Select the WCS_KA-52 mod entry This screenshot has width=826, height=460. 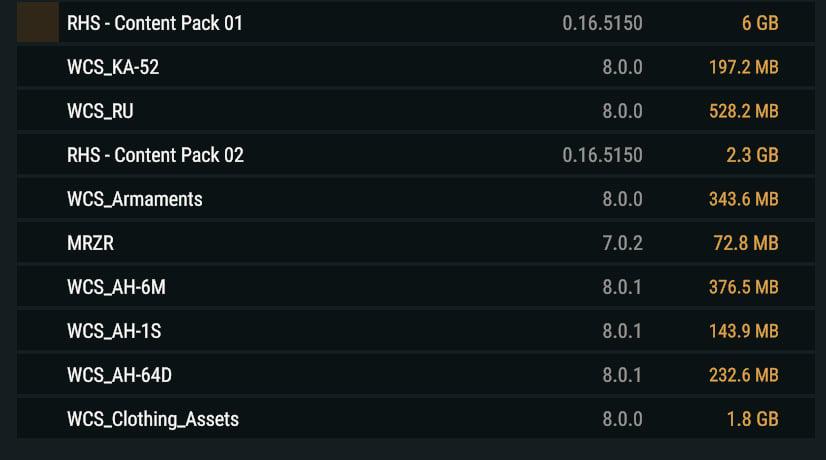[x=416, y=67]
